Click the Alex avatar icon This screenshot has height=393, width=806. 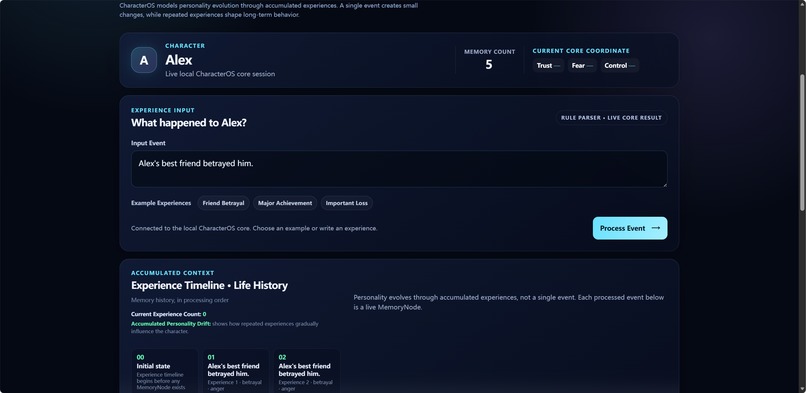144,60
